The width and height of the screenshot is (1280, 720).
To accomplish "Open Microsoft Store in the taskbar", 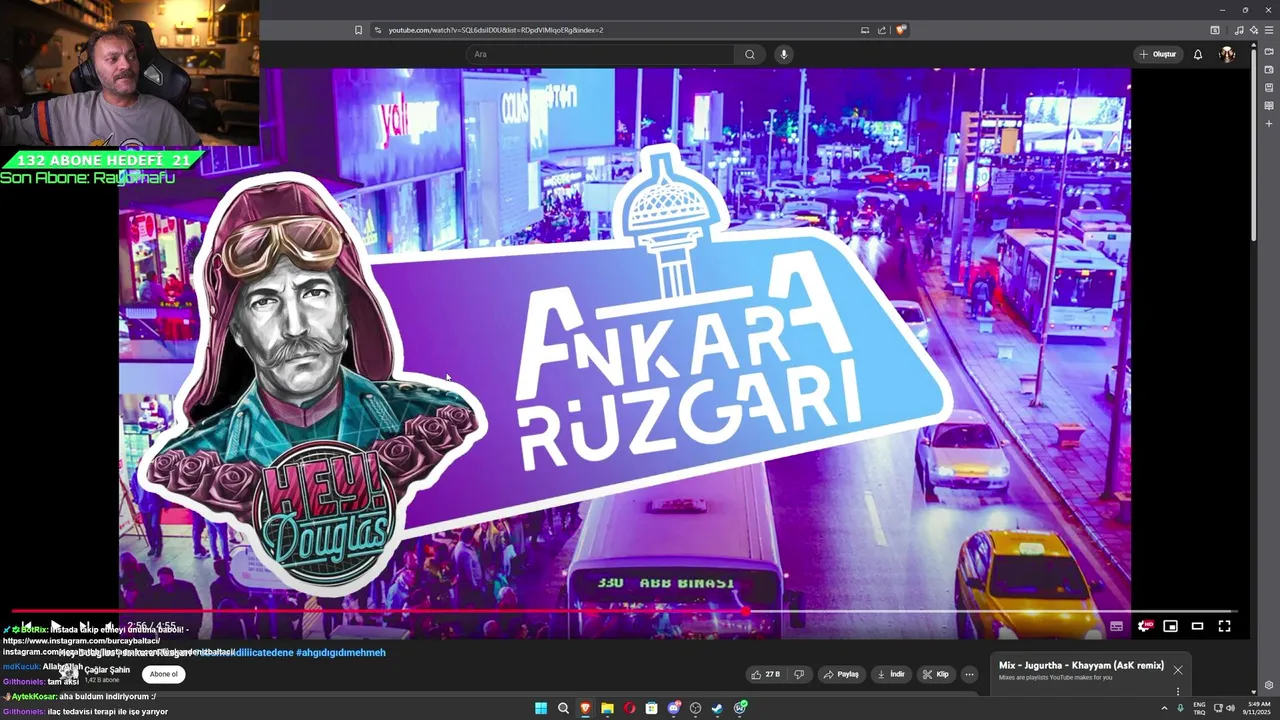I will point(651,708).
